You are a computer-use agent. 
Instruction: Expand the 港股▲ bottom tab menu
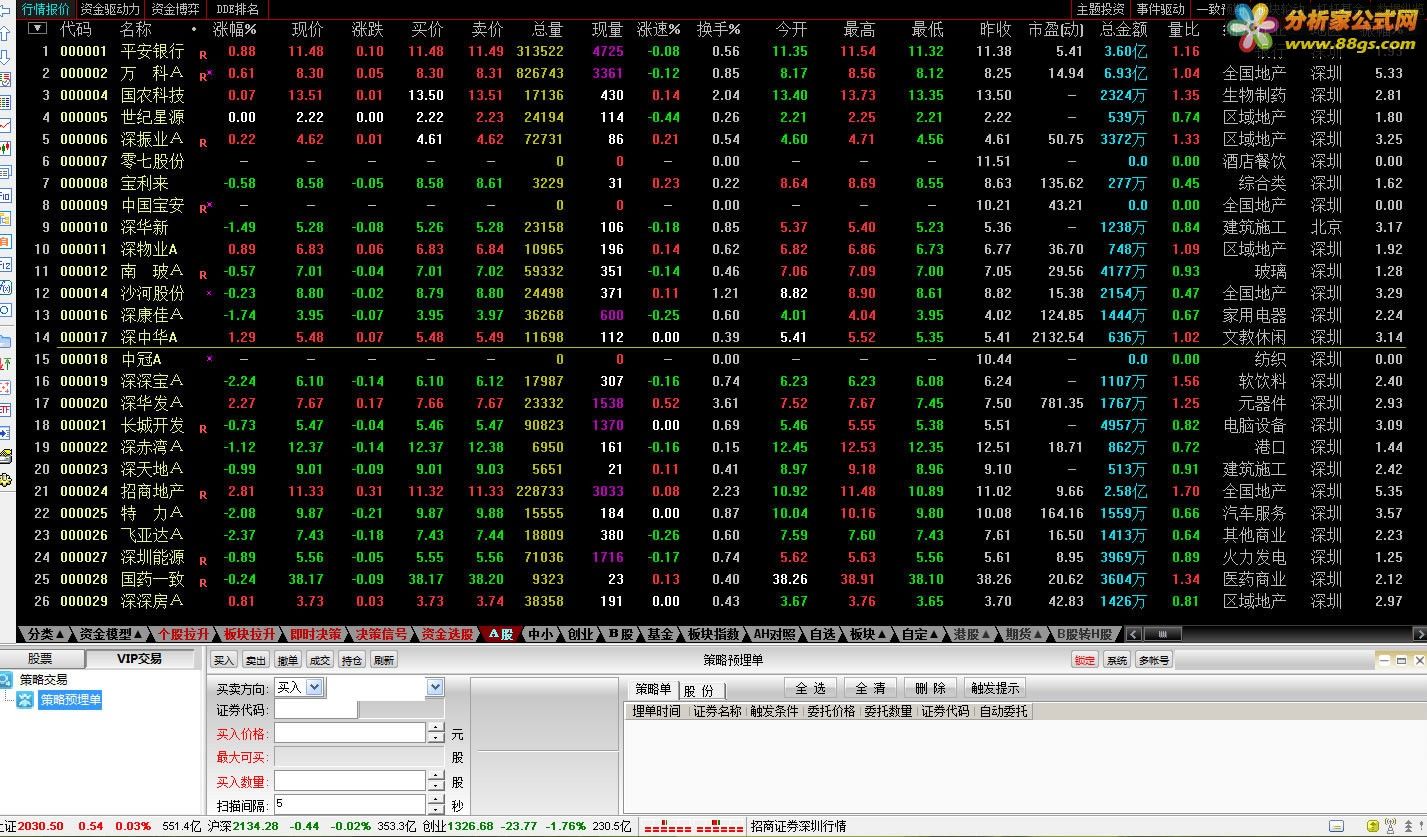coord(973,634)
